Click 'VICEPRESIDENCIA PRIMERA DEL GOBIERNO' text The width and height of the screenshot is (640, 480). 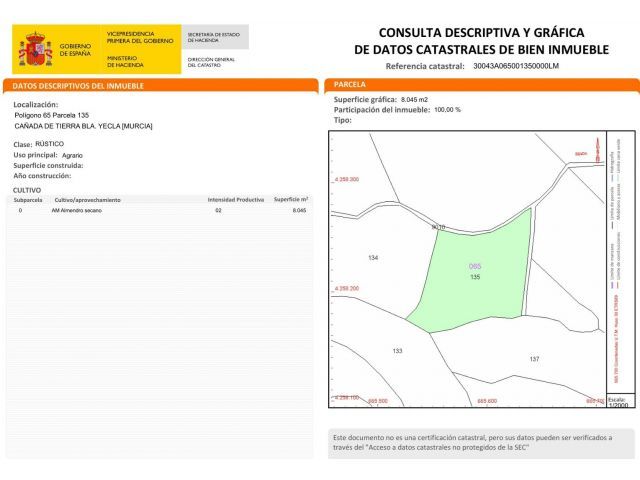[x=140, y=37]
